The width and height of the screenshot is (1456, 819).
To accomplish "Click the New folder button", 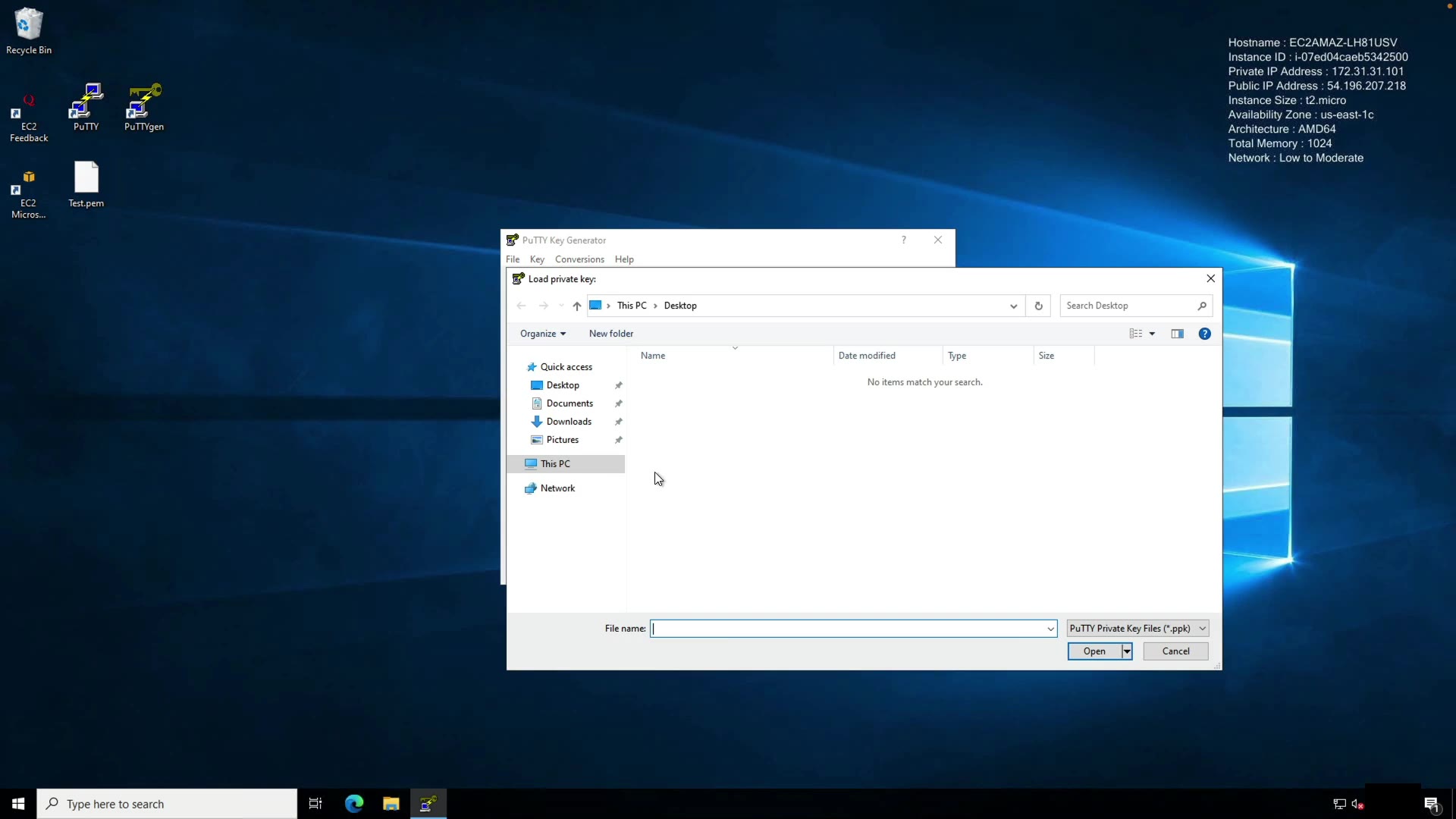I will [x=610, y=334].
